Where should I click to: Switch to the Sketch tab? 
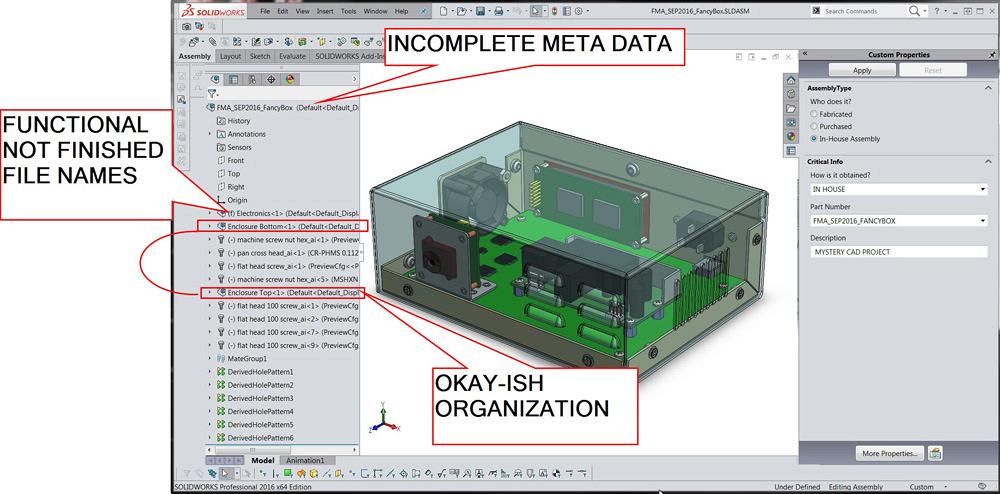(x=260, y=56)
